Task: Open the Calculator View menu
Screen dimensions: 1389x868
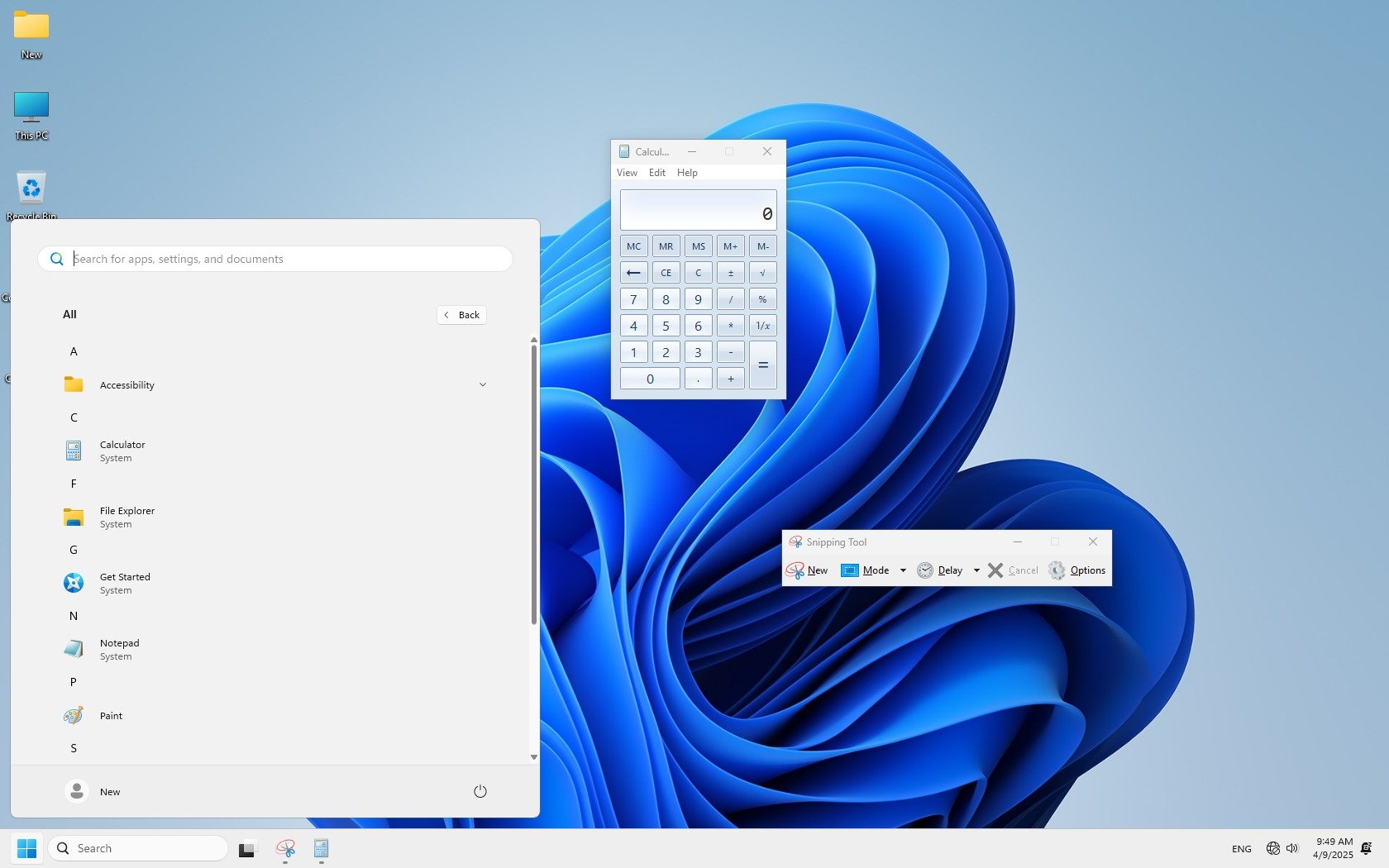Action: click(x=627, y=173)
